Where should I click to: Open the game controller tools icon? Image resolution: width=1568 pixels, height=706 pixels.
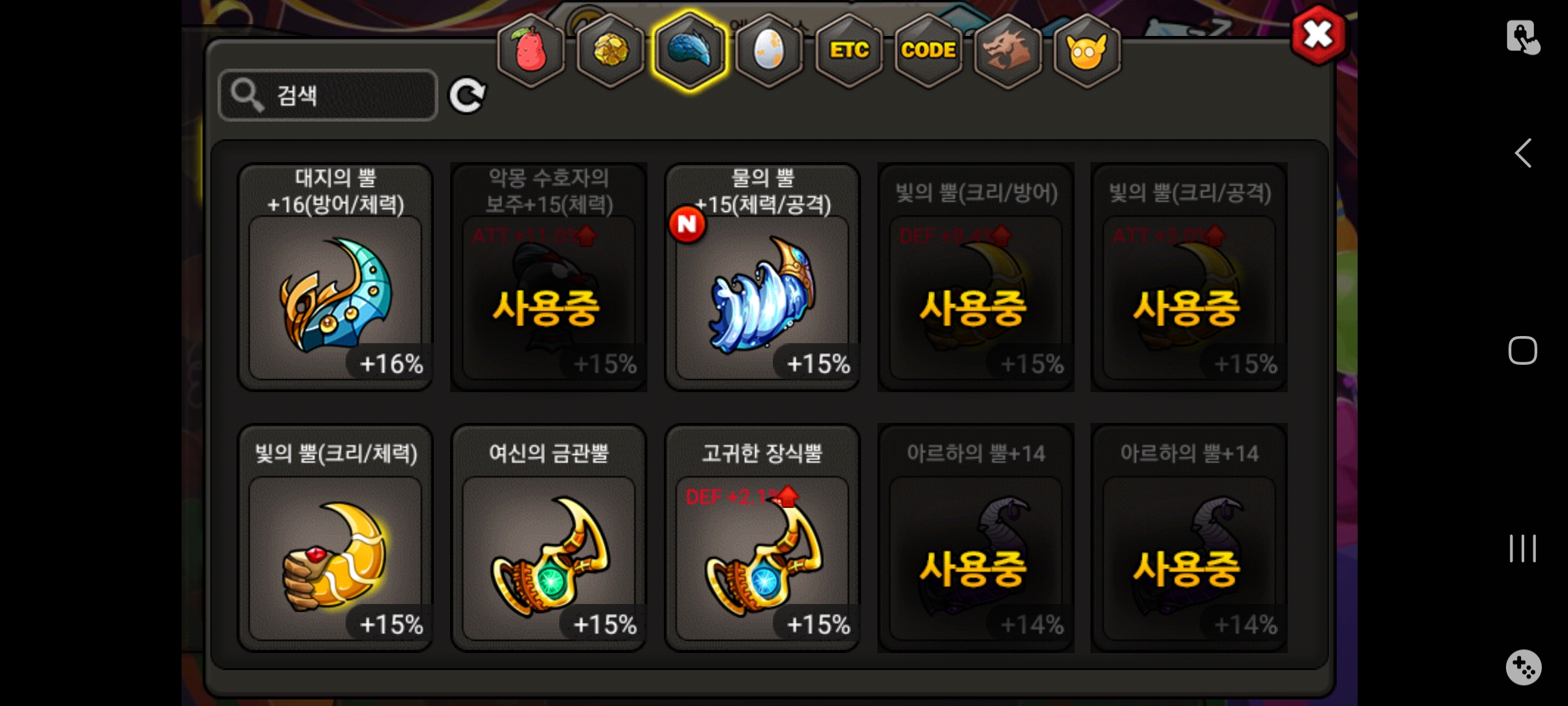coord(1524,667)
